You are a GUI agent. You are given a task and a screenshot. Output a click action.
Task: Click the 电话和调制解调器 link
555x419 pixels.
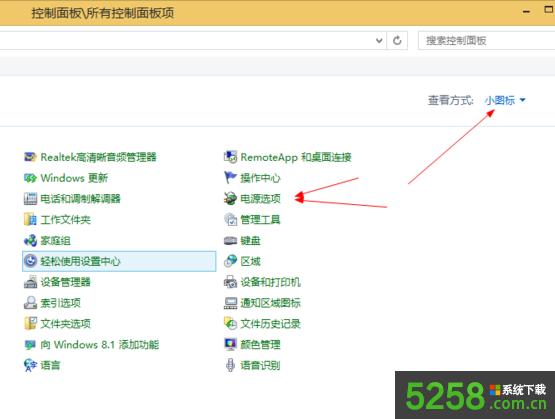80,199
